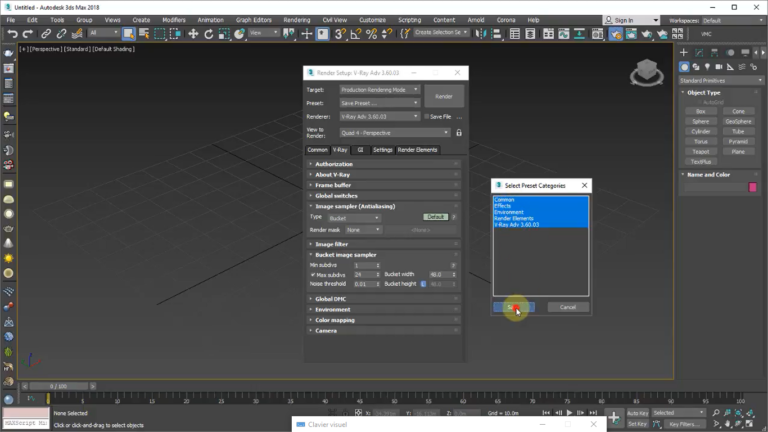This screenshot has width=768, height=432.
Task: Click the Zoom viewport navigation icon
Action: tap(716, 413)
